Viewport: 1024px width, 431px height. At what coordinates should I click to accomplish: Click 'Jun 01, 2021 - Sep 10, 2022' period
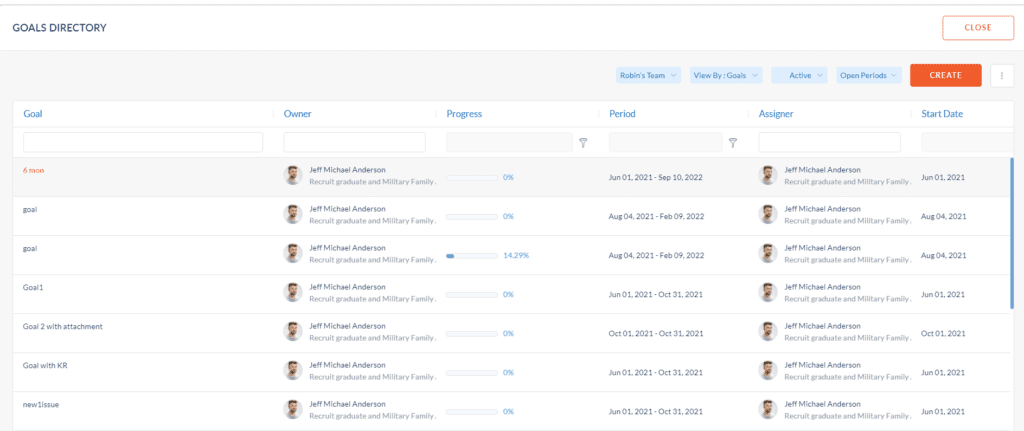click(656, 177)
